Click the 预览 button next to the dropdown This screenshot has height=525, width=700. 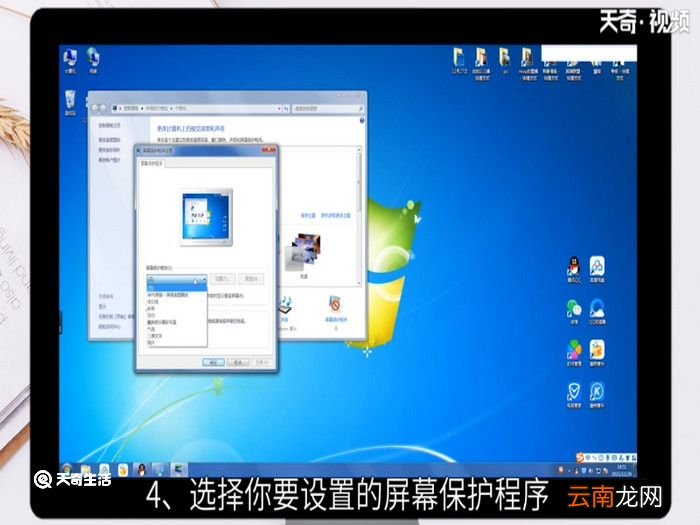pyautogui.click(x=250, y=279)
